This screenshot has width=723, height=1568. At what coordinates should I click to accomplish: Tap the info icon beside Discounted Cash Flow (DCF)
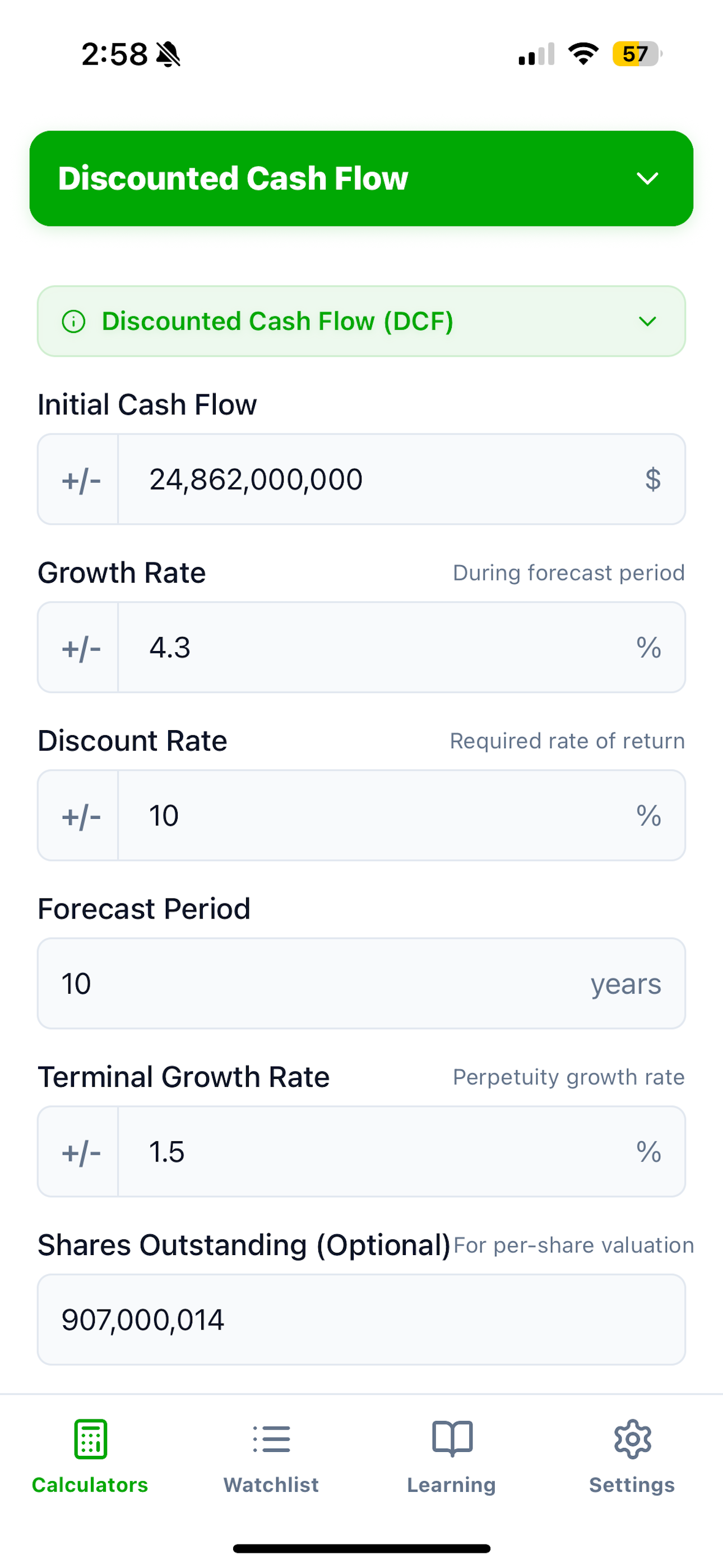click(x=73, y=321)
